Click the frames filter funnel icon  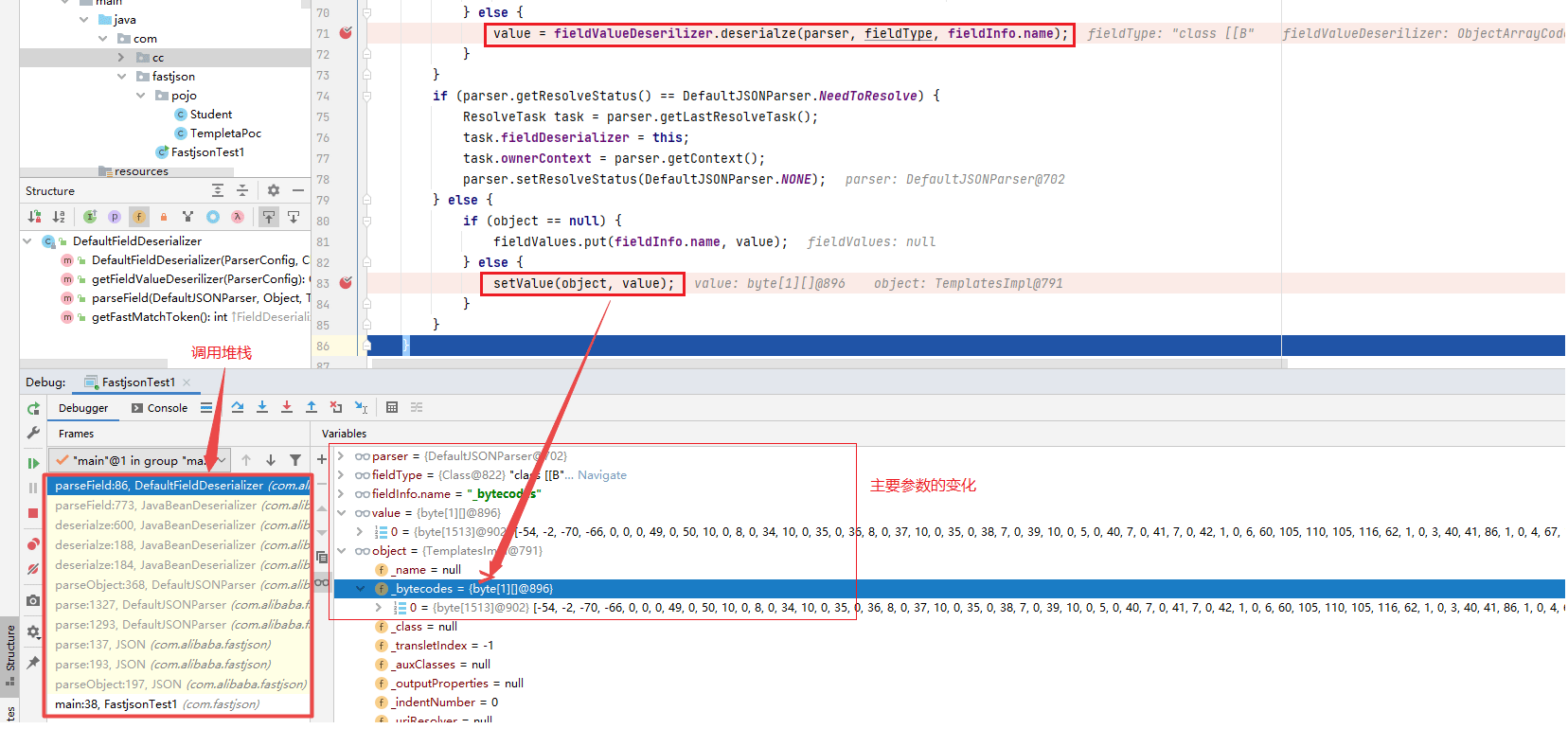295,460
